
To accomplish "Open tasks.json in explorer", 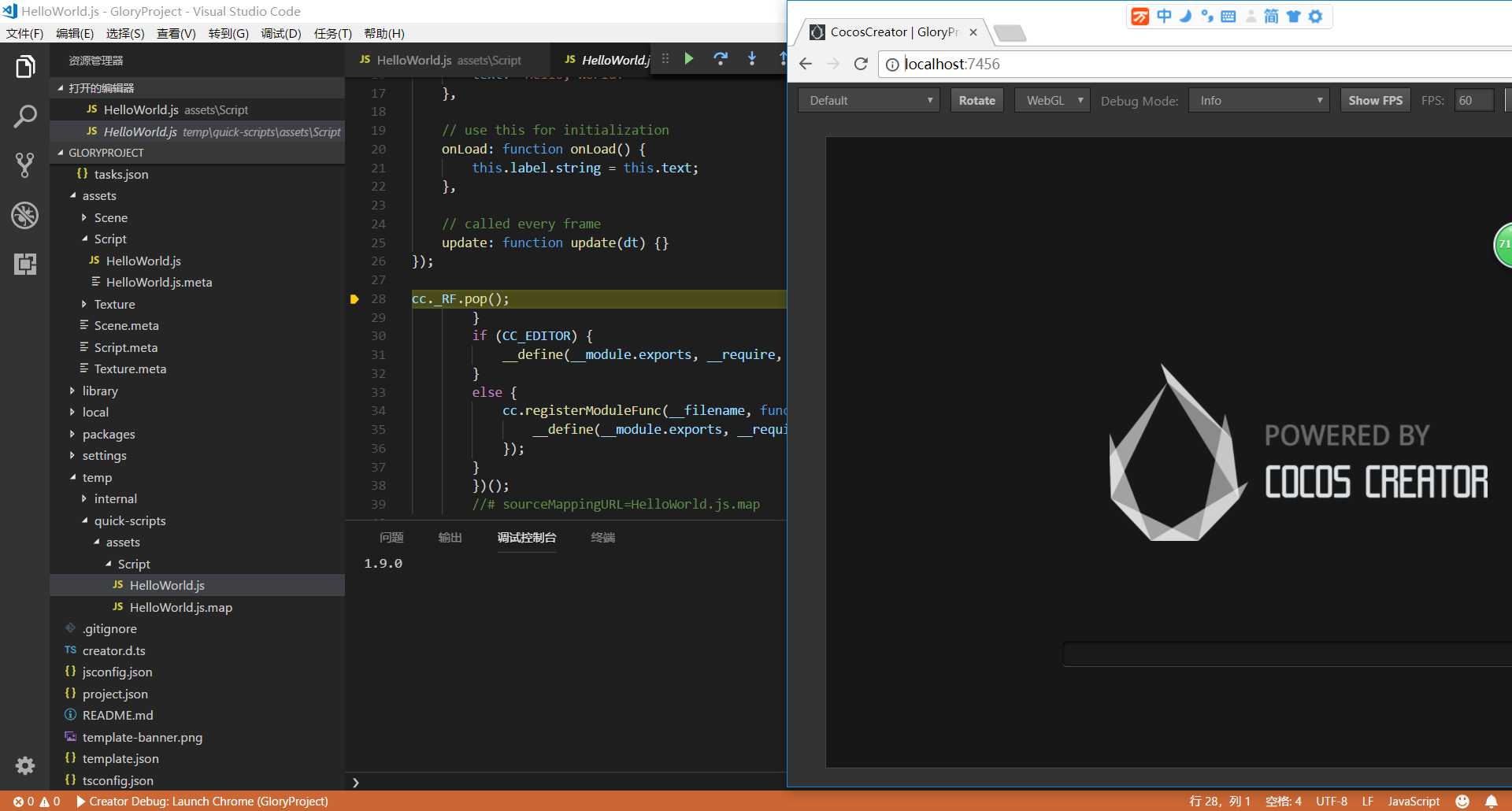I will click(121, 174).
